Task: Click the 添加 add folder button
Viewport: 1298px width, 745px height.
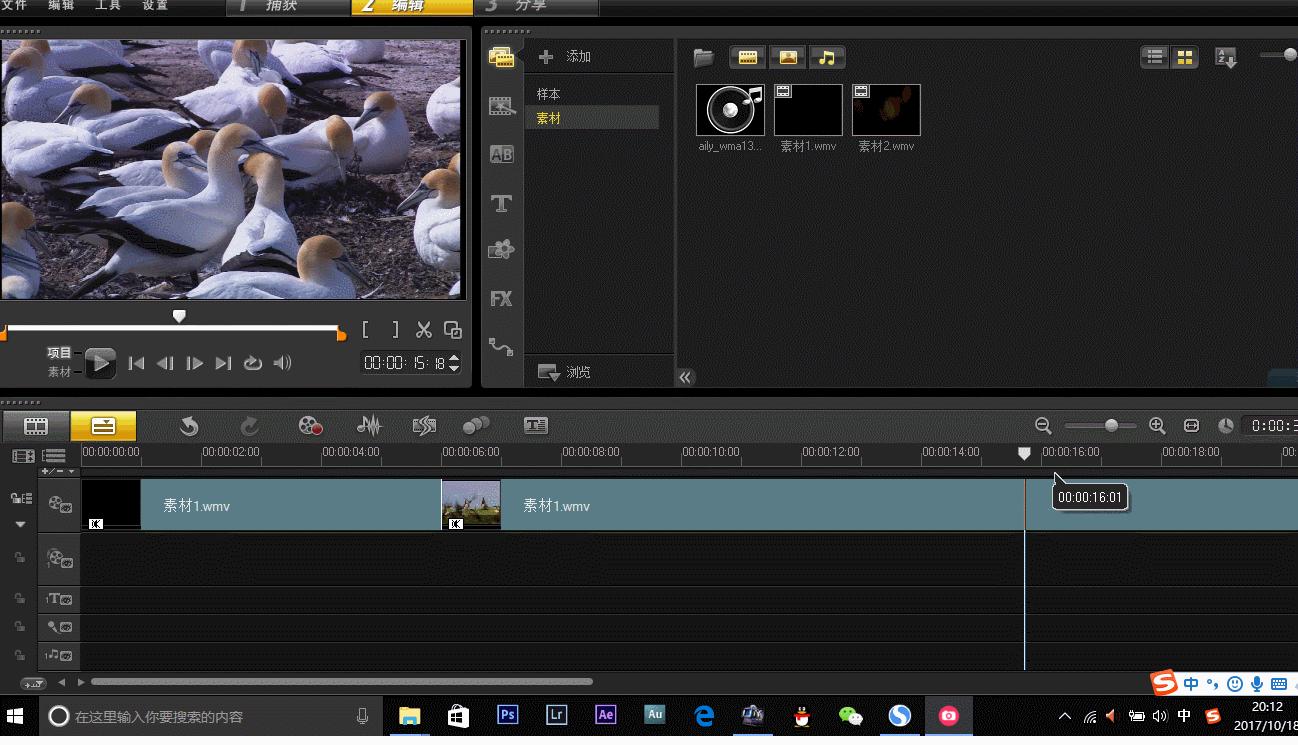Action: [x=565, y=57]
